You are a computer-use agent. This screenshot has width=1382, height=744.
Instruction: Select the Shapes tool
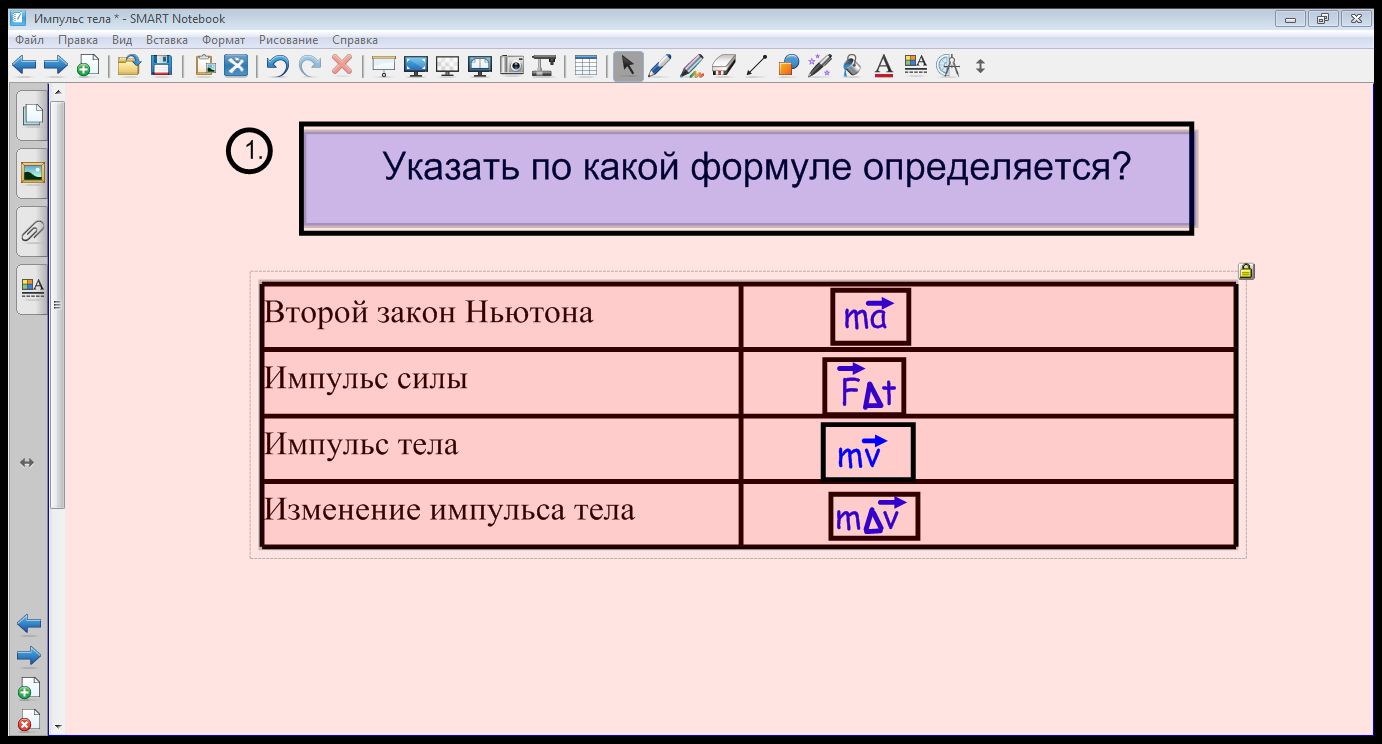point(788,66)
